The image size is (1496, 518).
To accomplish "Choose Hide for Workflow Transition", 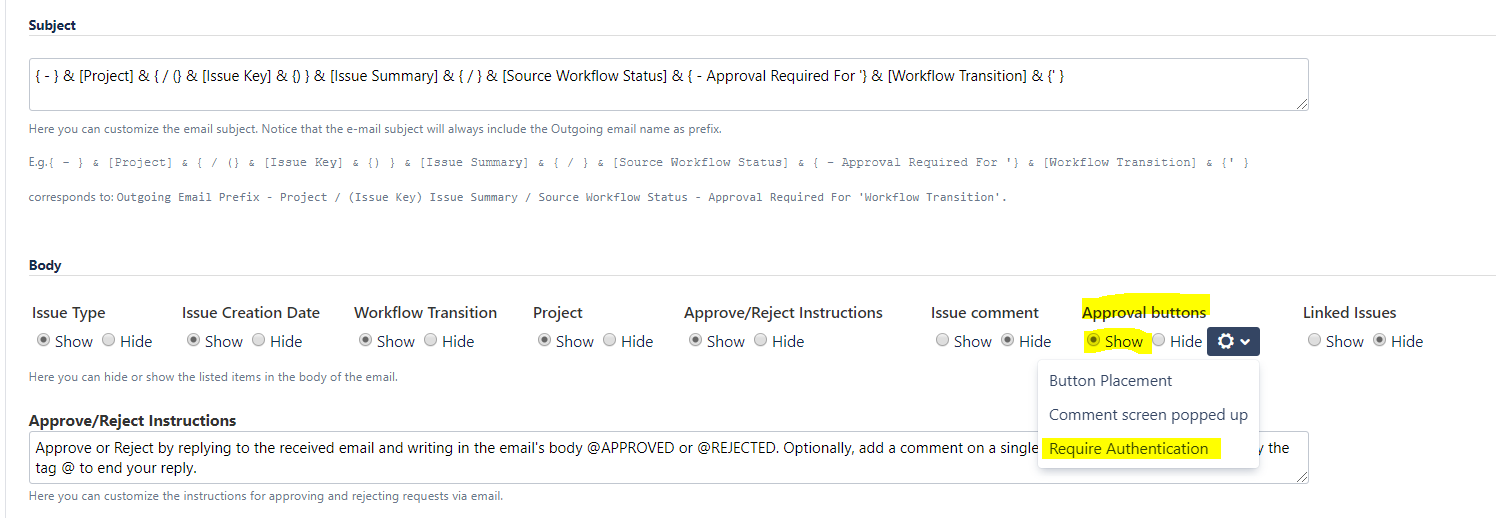I will pyautogui.click(x=431, y=341).
